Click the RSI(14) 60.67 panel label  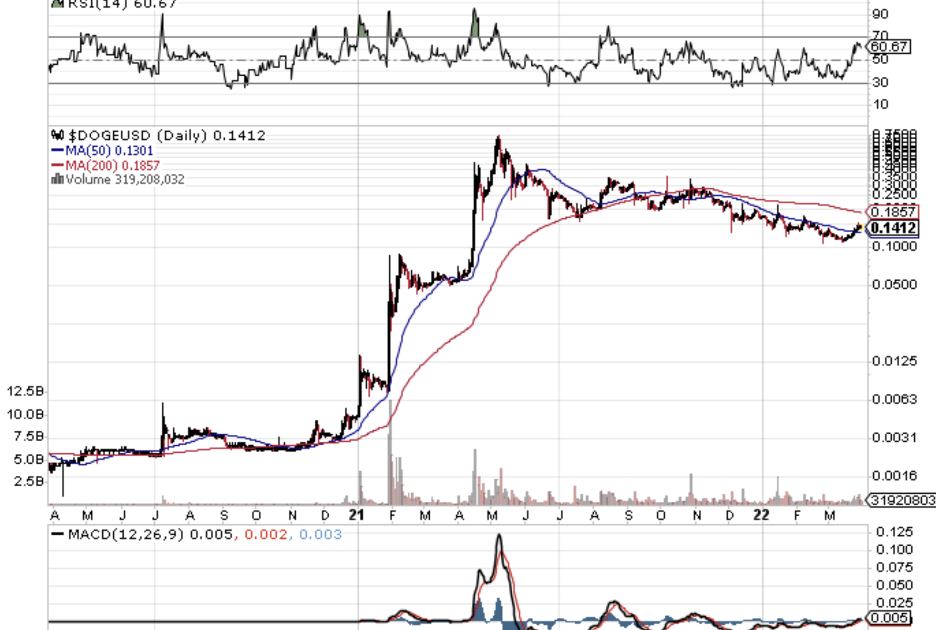coord(122,4)
